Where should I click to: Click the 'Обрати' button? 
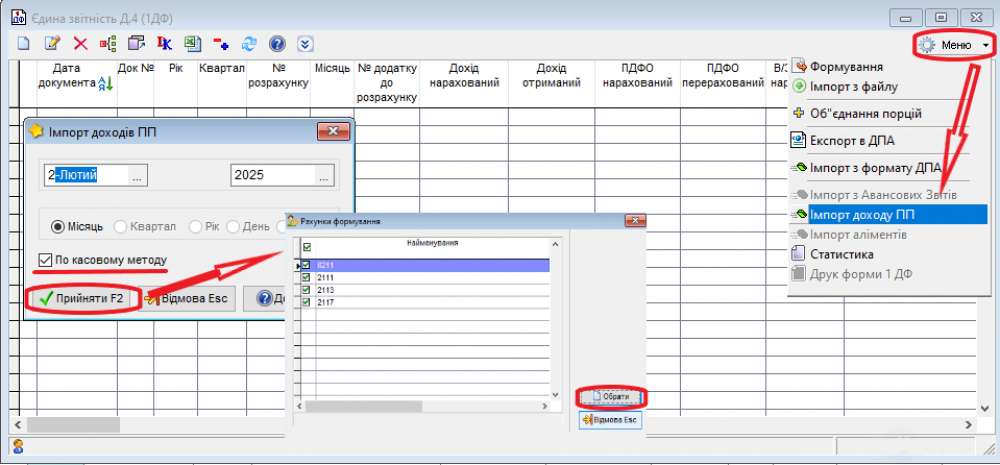[610, 396]
